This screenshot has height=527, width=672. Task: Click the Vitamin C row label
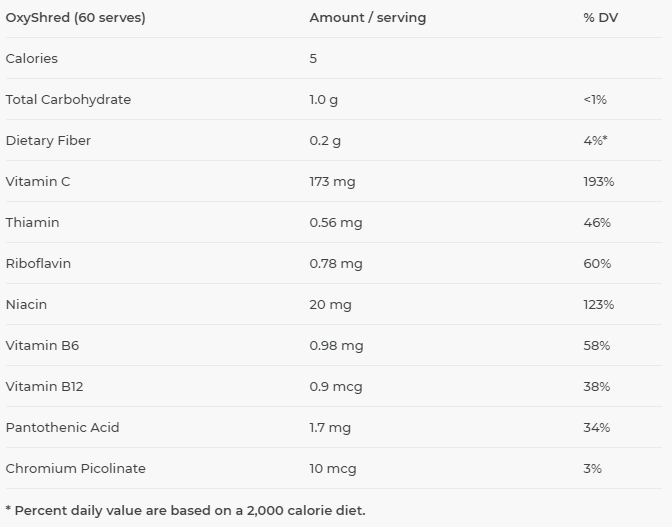click(38, 181)
